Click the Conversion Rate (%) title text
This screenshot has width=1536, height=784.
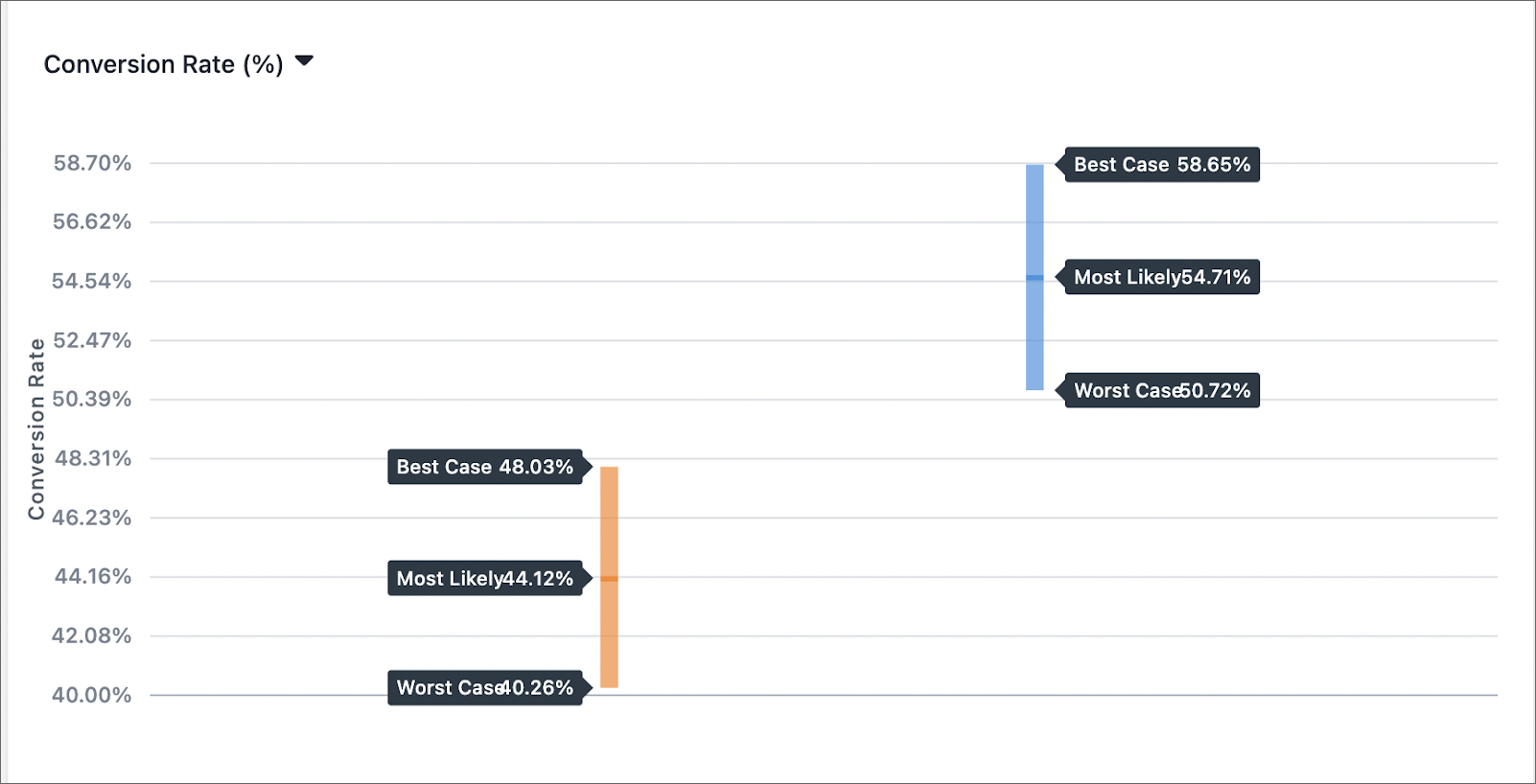164,64
